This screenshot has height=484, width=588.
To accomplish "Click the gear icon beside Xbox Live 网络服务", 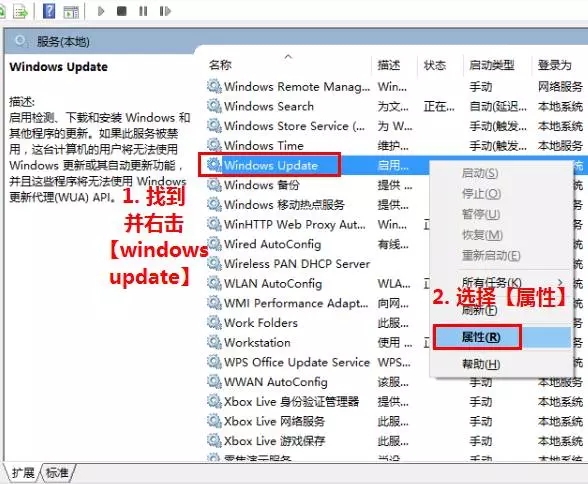I will (214, 421).
